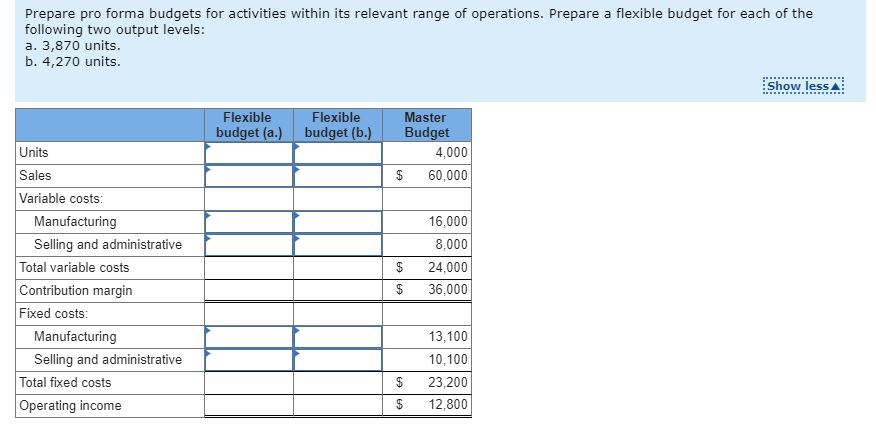Viewport: 876px width, 424px height.
Task: Click Sales cell under Flexible budget (b.)
Action: (338, 176)
